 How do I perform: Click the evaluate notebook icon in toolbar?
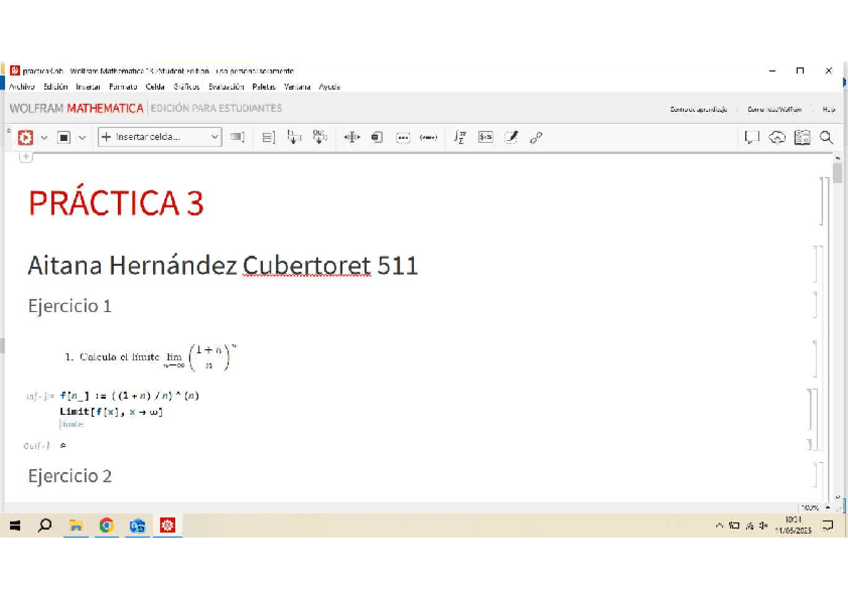tap(25, 137)
